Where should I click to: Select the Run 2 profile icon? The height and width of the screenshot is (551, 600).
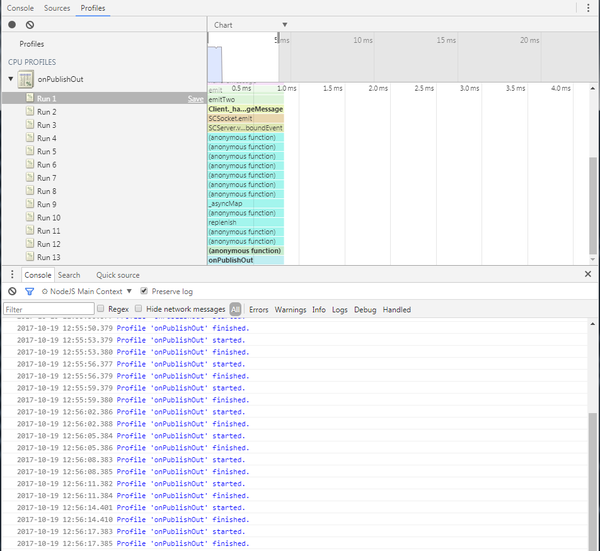click(30, 111)
